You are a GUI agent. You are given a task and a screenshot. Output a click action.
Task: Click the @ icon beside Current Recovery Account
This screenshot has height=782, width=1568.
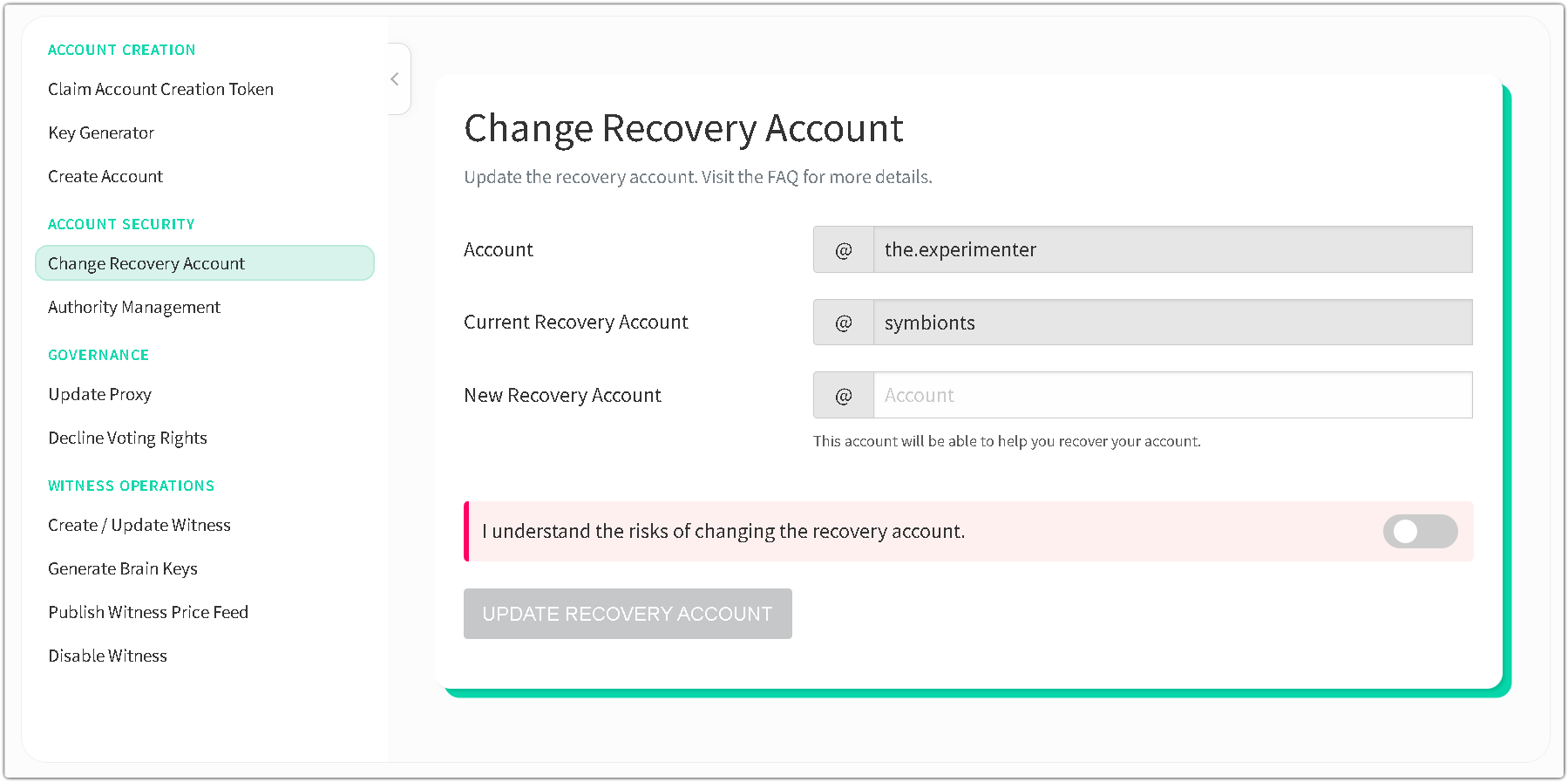click(x=843, y=323)
